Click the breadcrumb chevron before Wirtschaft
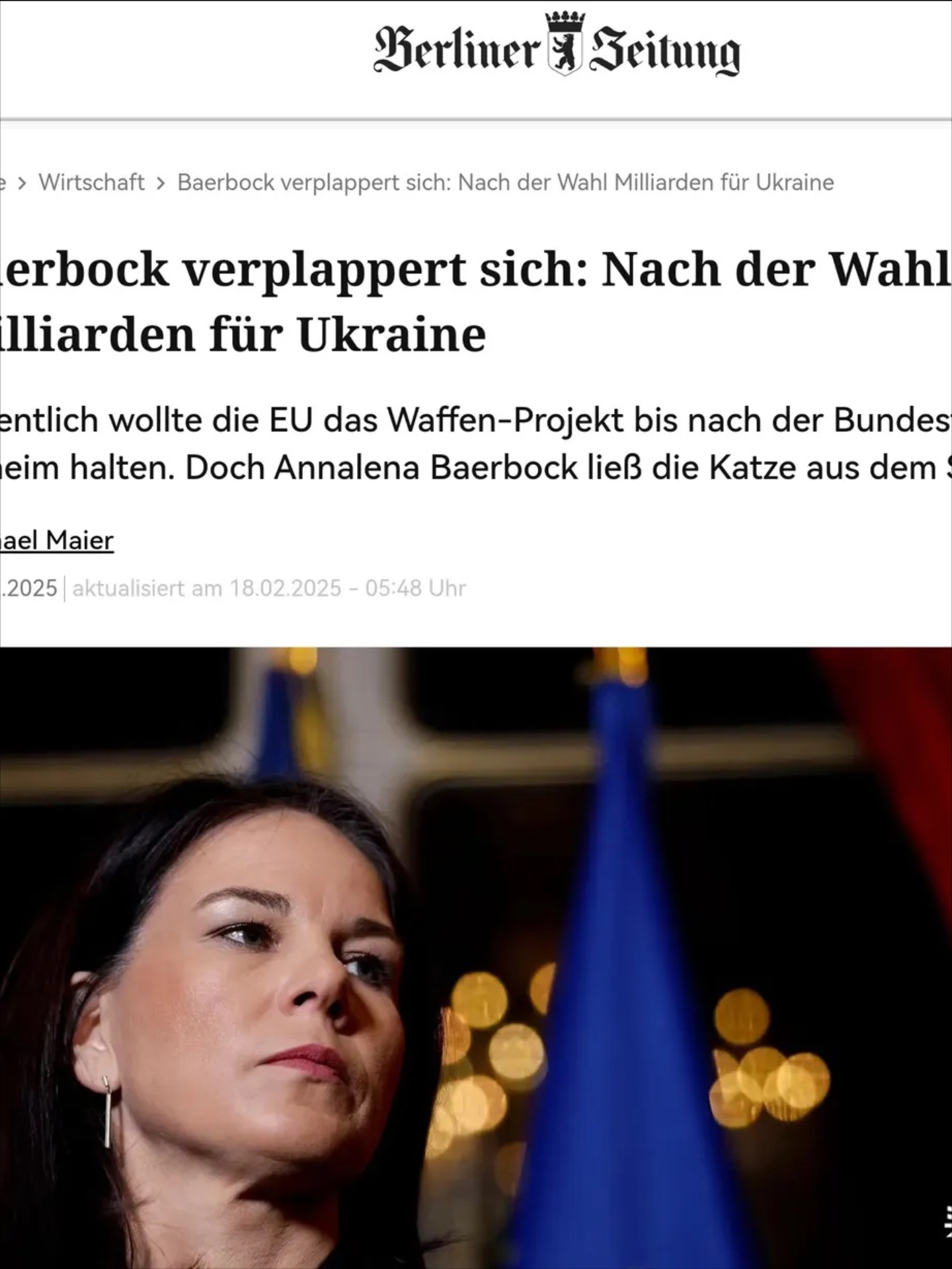Image resolution: width=952 pixels, height=1269 pixels. coord(22,183)
